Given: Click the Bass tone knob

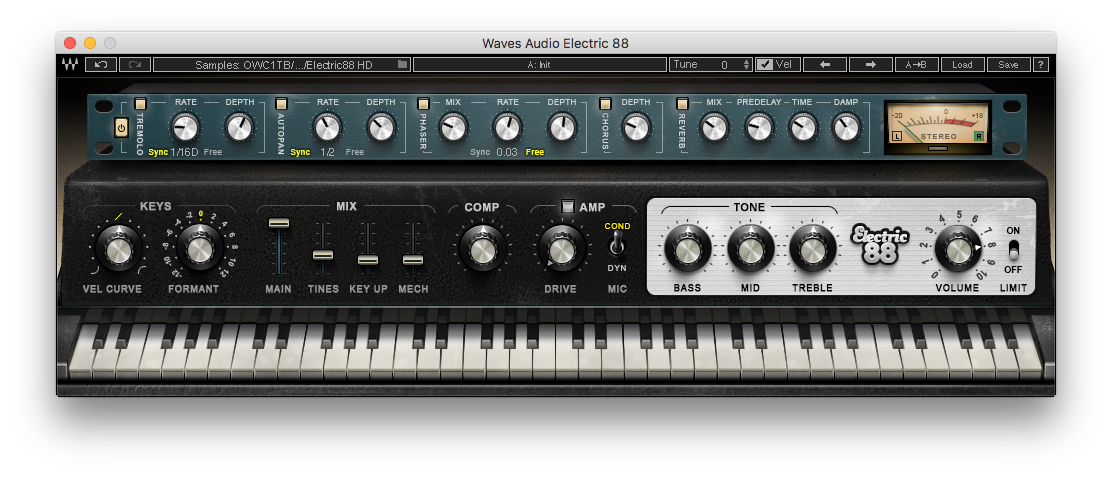Looking at the screenshot, I should [x=688, y=249].
